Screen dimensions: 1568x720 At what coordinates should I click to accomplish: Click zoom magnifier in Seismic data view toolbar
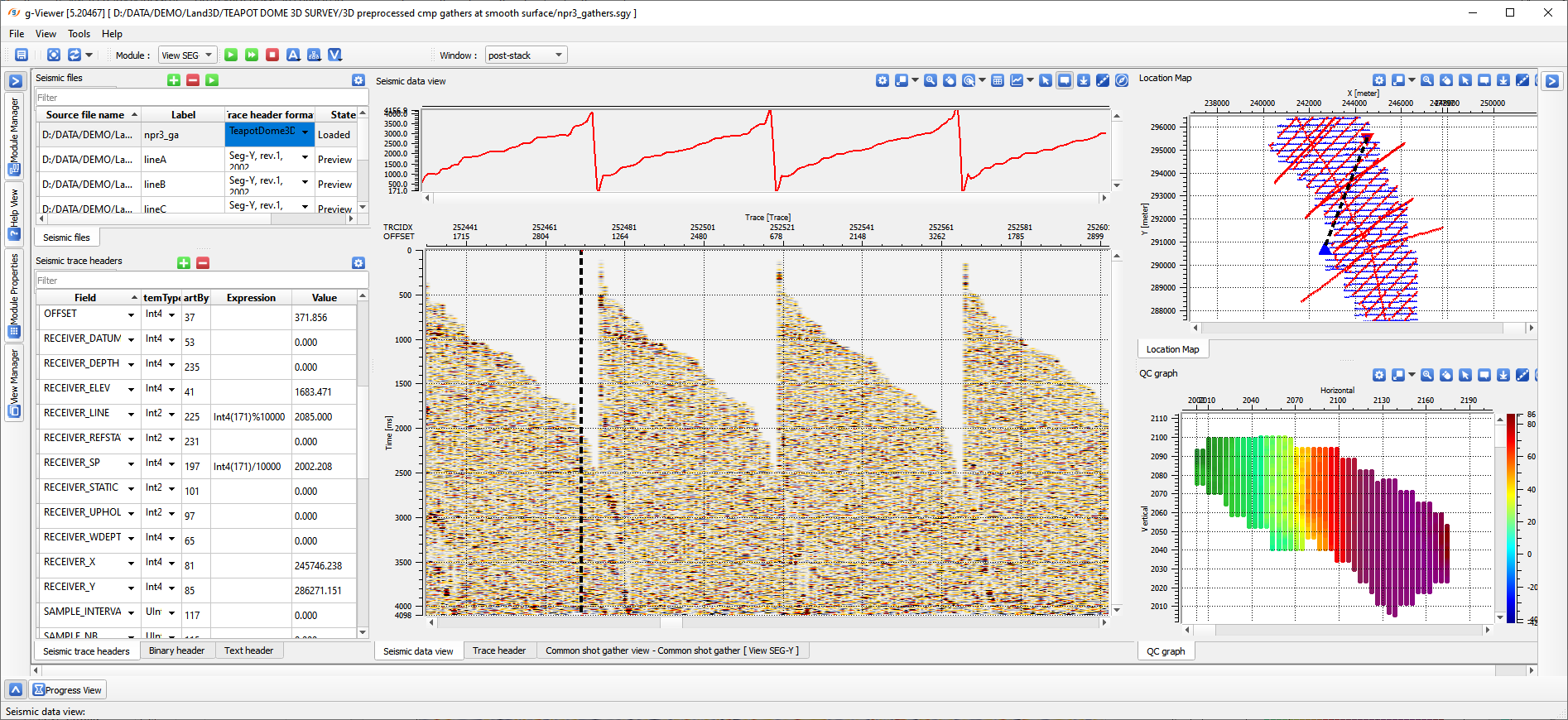[931, 80]
